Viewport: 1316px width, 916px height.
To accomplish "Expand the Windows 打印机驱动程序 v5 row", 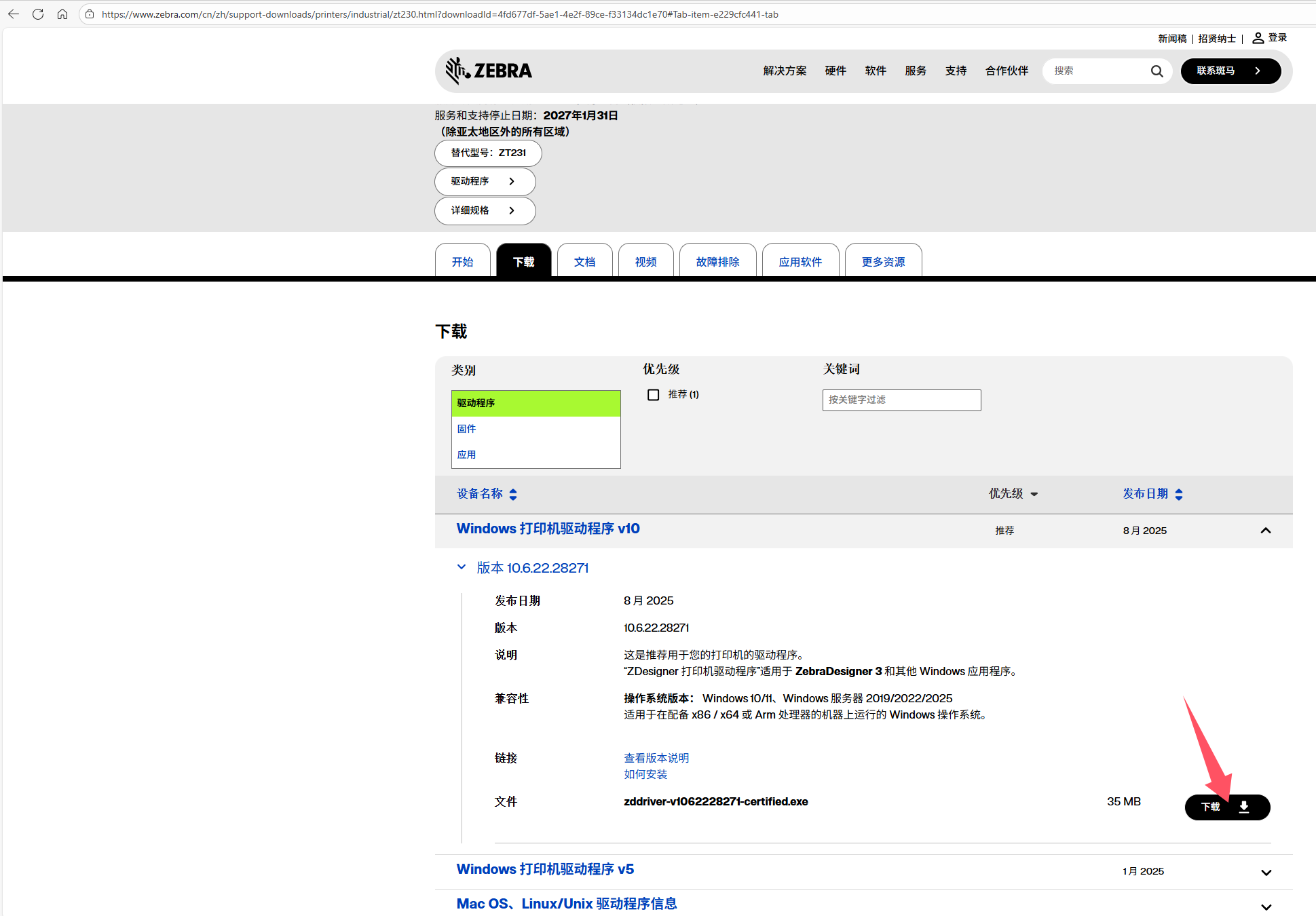I will click(1265, 872).
